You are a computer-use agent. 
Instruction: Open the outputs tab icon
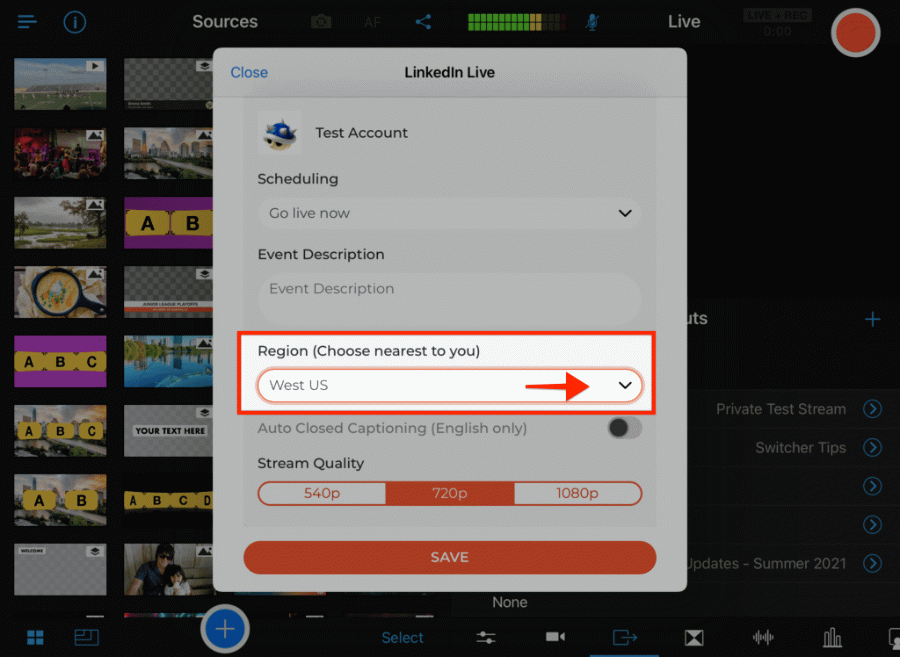click(x=624, y=637)
